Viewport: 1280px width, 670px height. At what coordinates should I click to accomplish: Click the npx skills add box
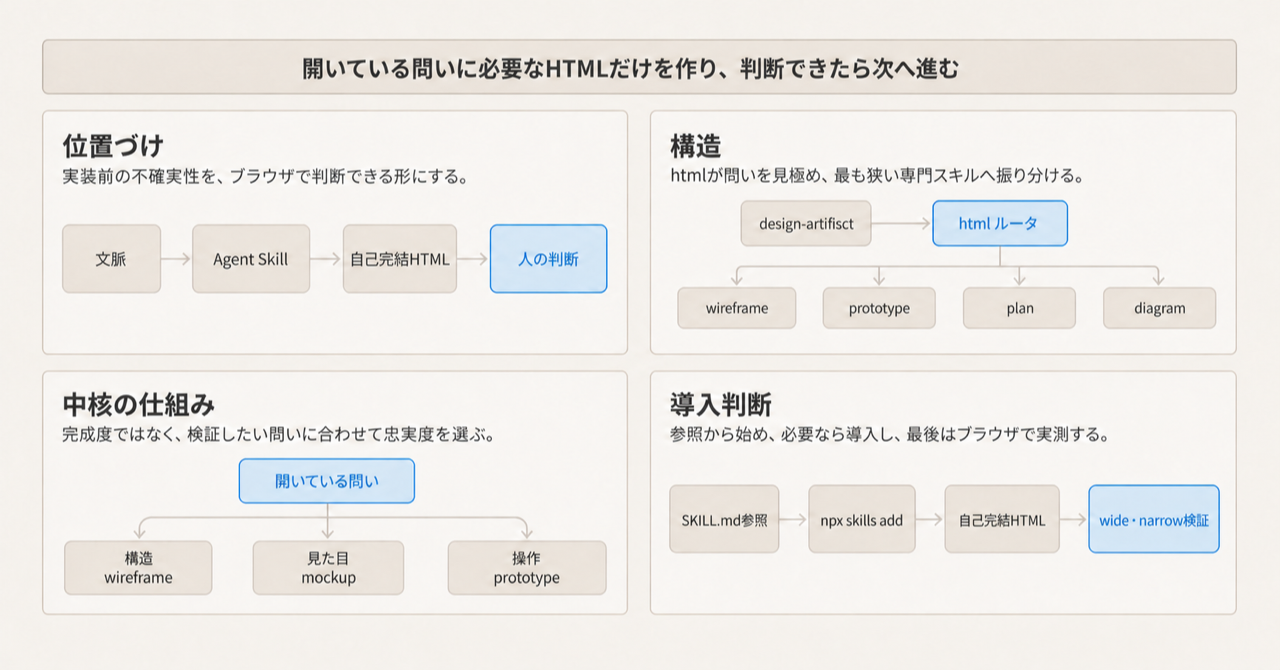pos(861,519)
